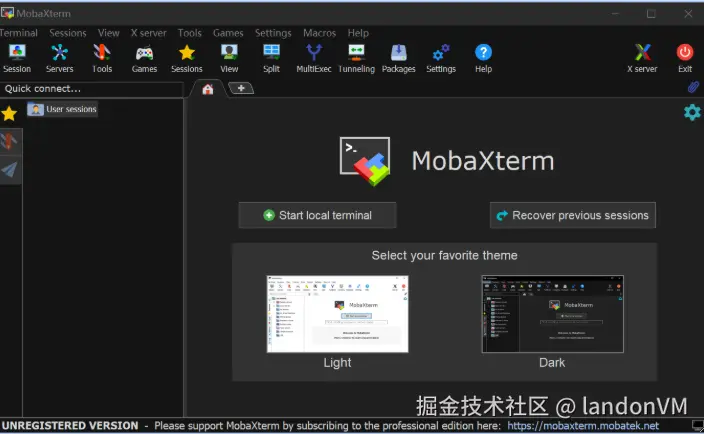Viewport: 704px width, 434px height.
Task: Open the Settings menu
Action: 273,33
